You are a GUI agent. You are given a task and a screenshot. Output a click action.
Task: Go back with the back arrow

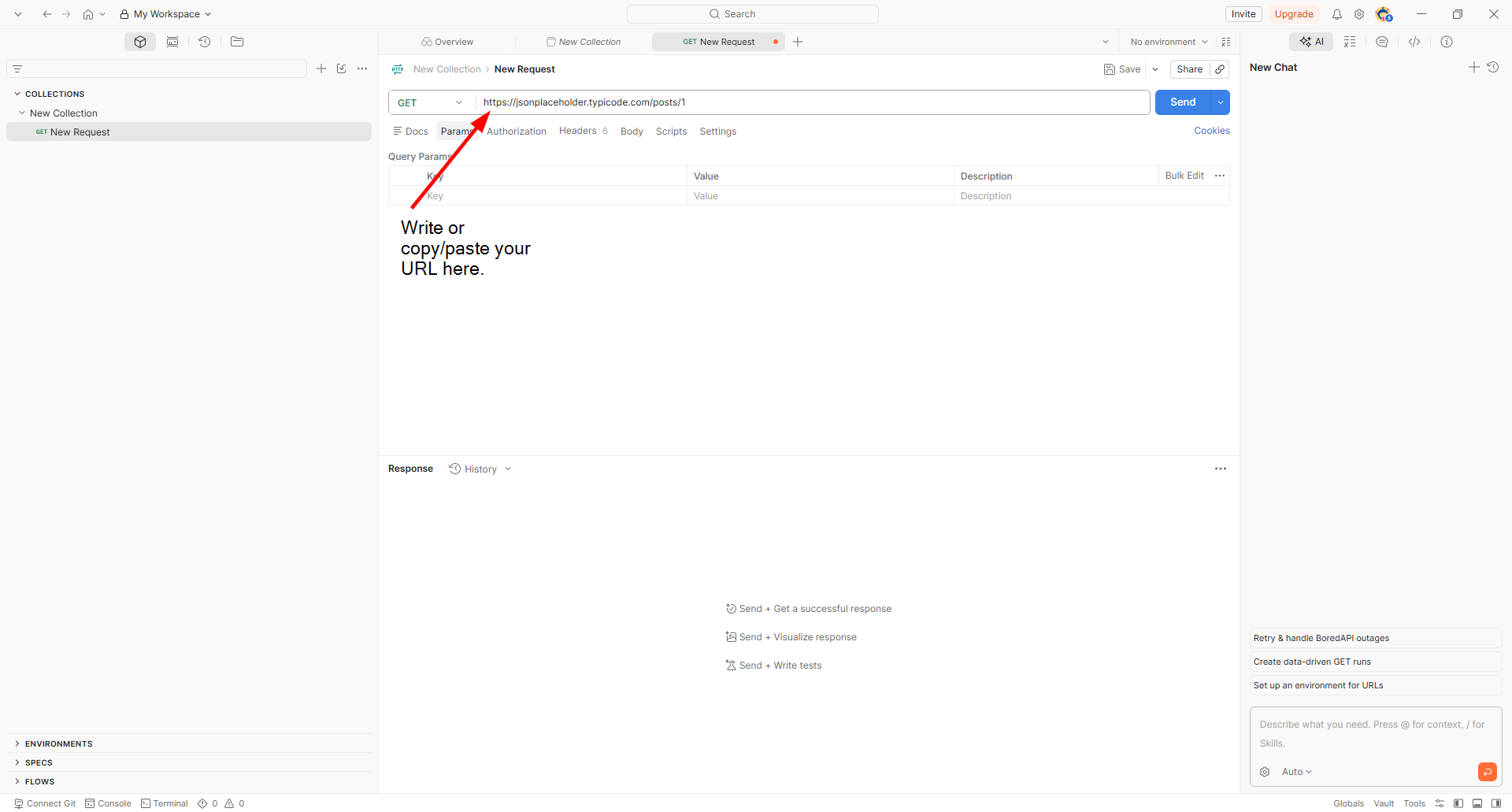coord(47,14)
